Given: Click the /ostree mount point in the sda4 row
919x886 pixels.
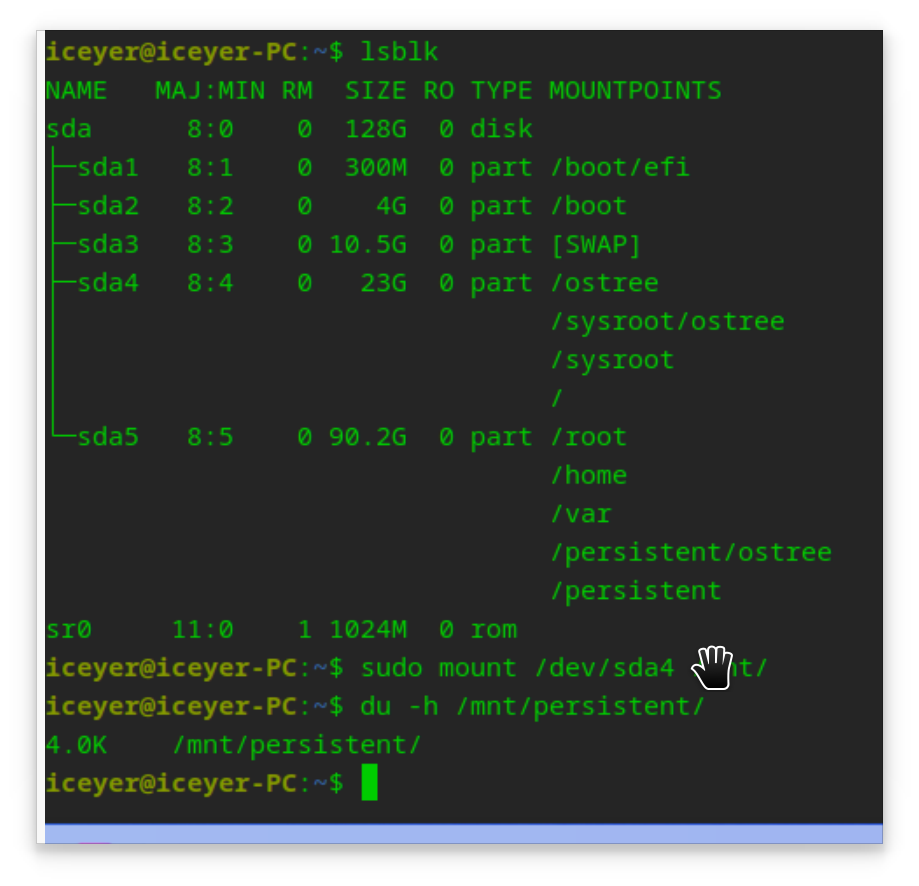Looking at the screenshot, I should click(x=604, y=283).
